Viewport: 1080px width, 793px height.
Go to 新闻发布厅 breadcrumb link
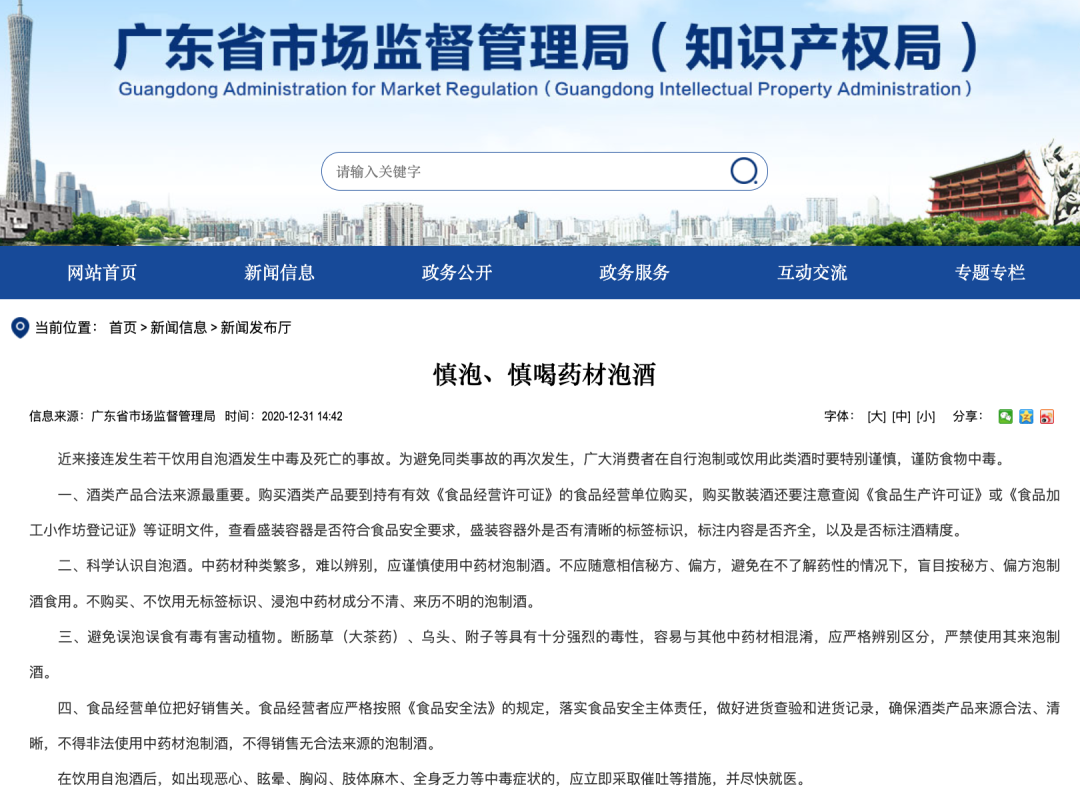256,327
